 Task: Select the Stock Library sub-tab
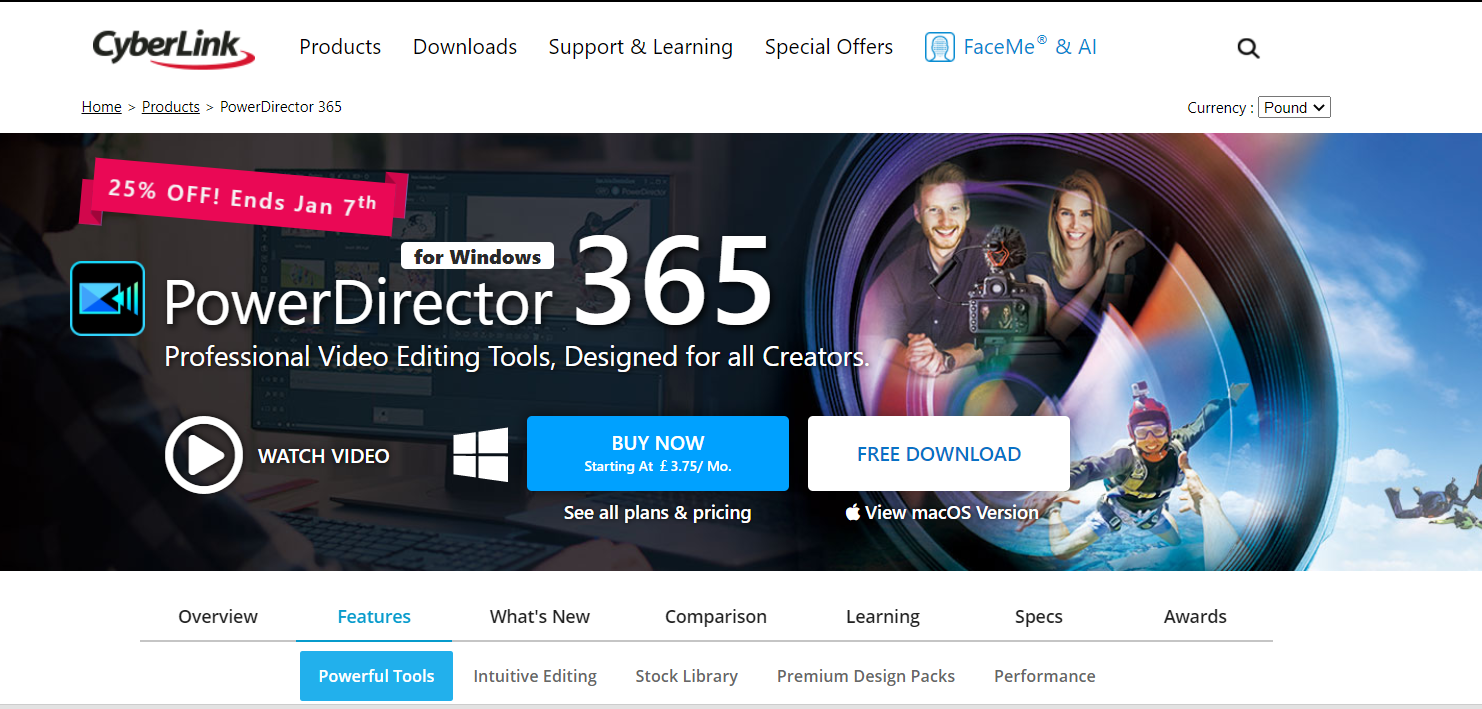pyautogui.click(x=687, y=676)
